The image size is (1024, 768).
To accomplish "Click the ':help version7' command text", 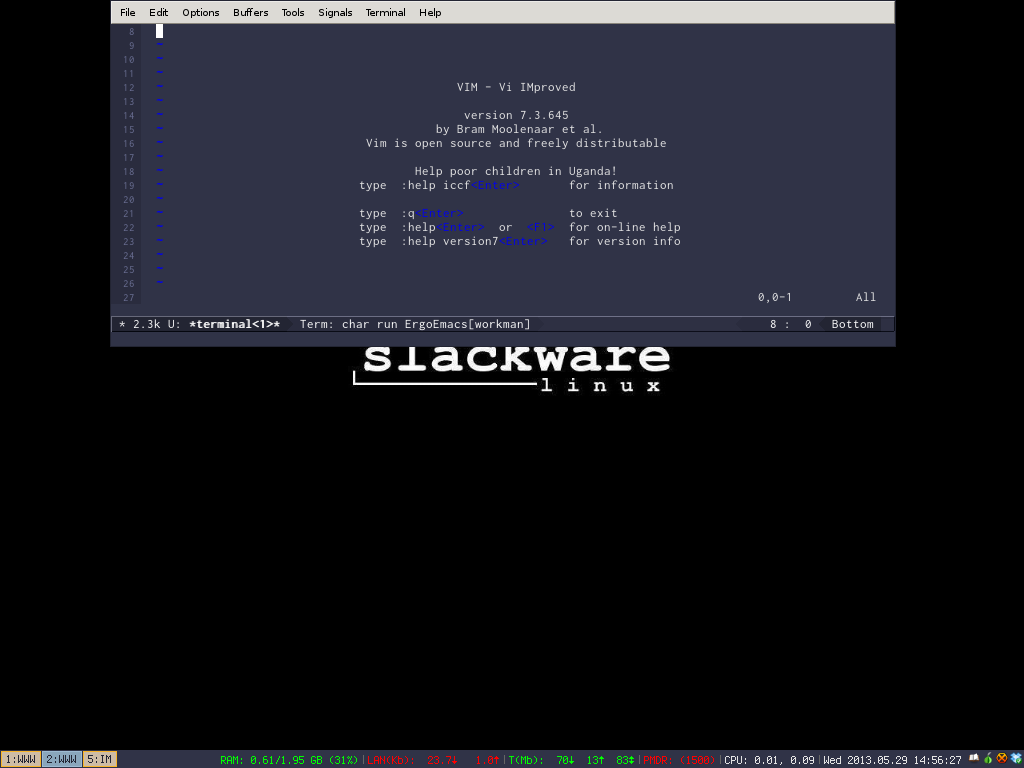I will point(449,241).
